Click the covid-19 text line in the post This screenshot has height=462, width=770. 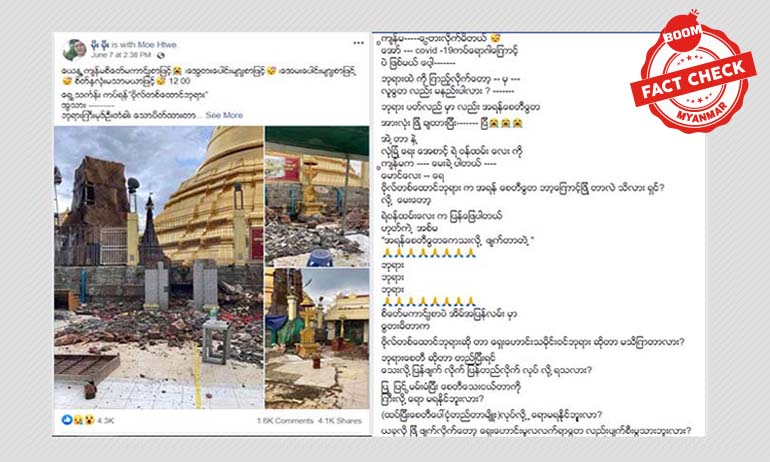tap(450, 50)
